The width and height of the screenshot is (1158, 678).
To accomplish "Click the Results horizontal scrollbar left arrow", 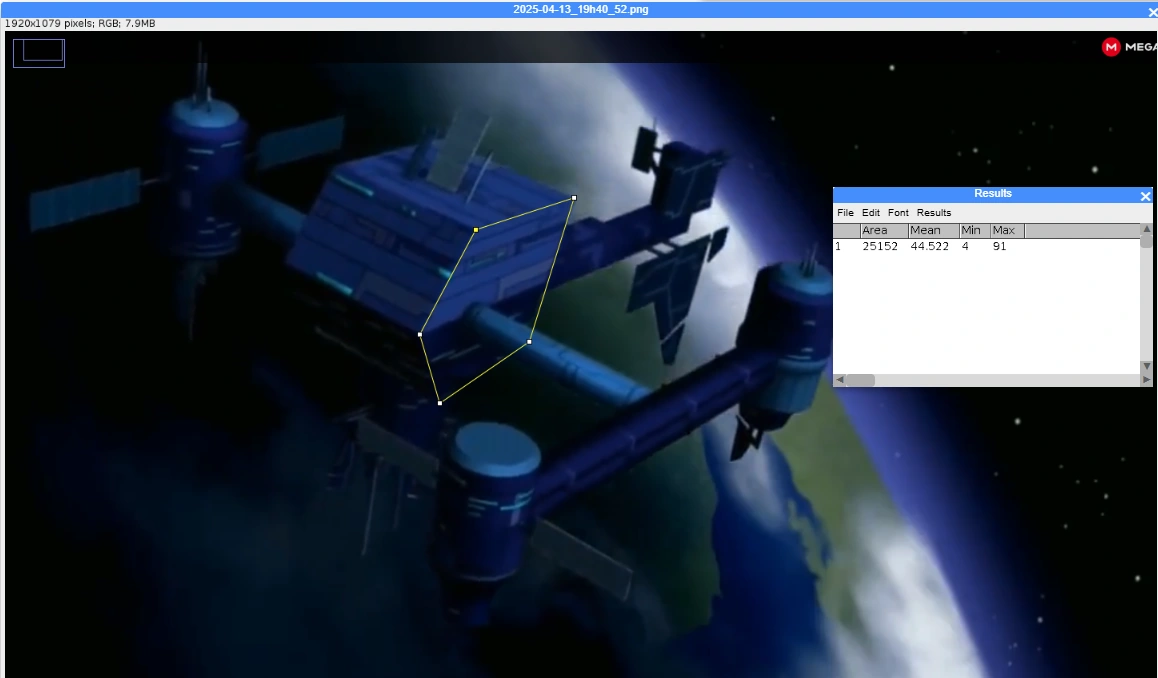I will (839, 380).
